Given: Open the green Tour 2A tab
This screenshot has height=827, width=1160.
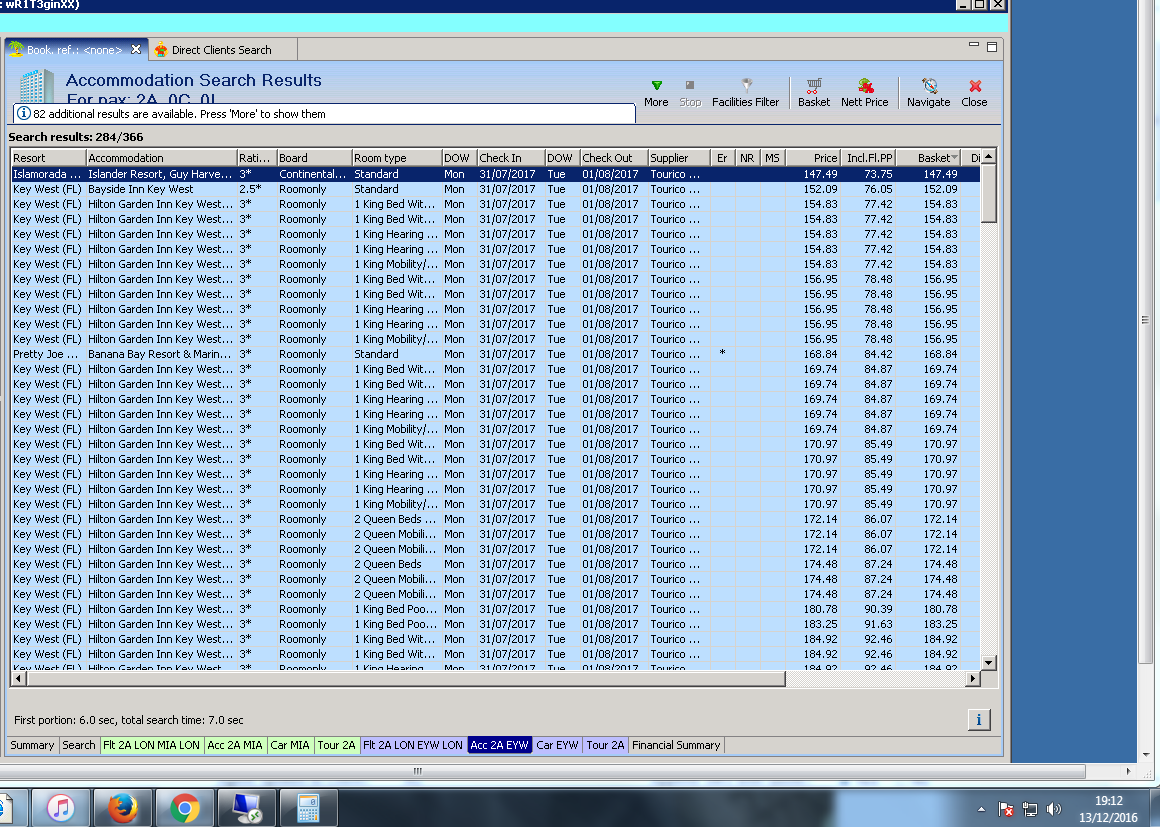Looking at the screenshot, I should pyautogui.click(x=337, y=745).
